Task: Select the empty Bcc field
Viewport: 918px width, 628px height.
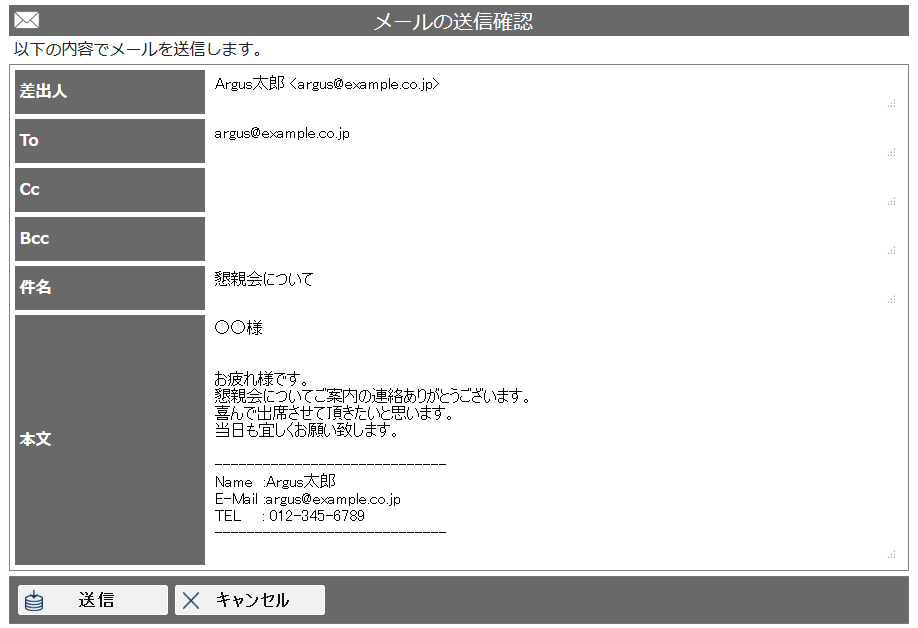Action: (x=500, y=238)
